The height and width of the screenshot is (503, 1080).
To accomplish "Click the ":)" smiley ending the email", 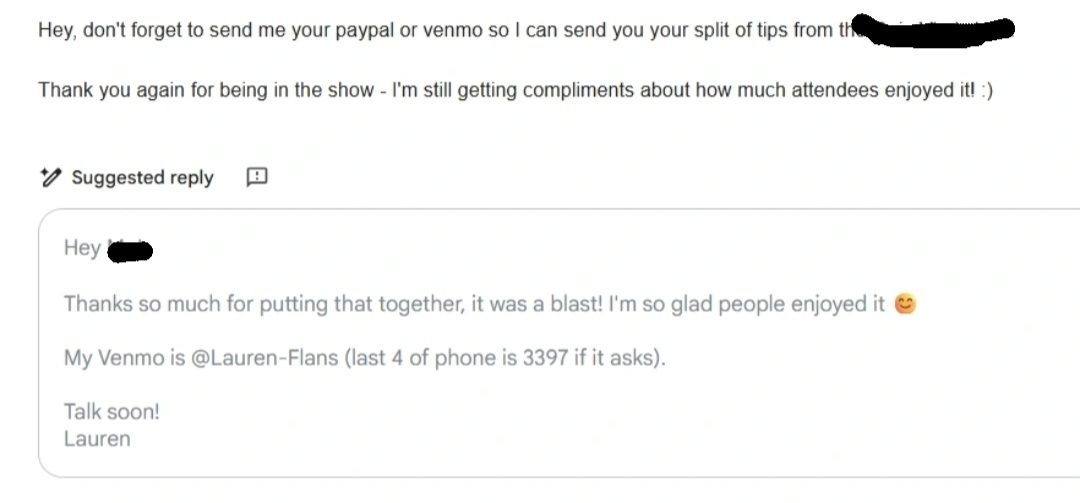I will click(986, 90).
